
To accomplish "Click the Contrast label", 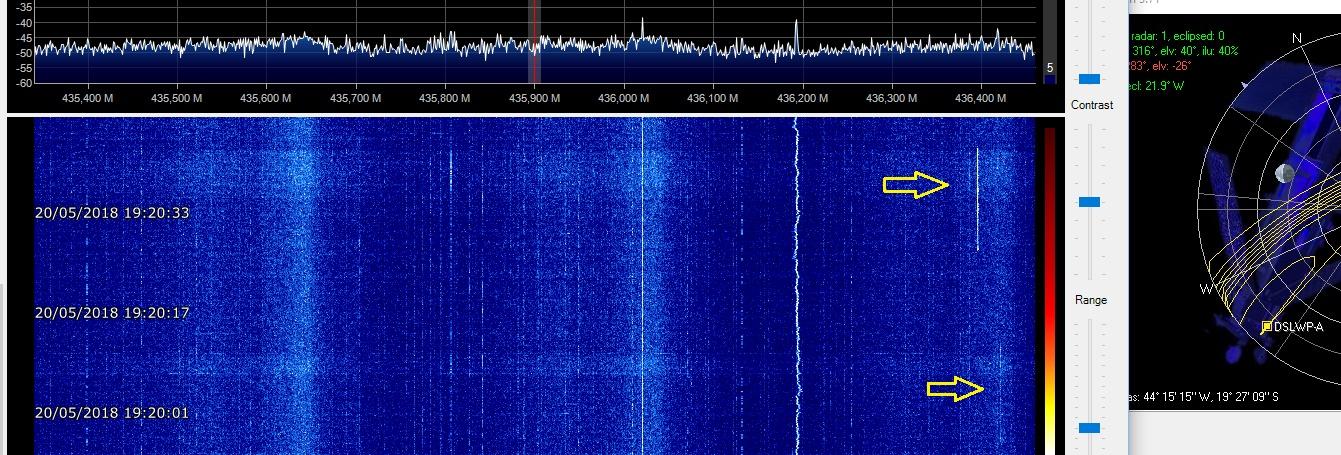I will click(1091, 105).
